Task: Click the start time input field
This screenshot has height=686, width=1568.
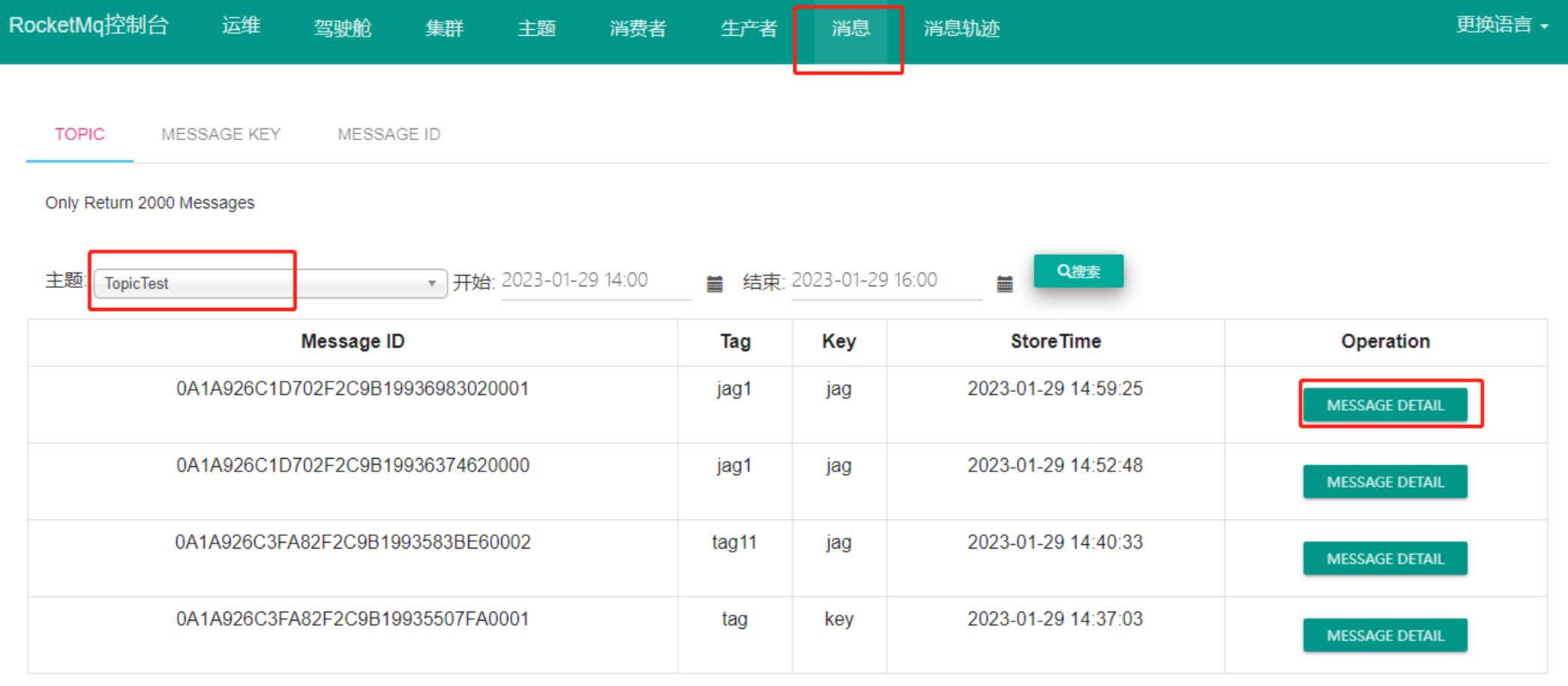Action: coord(595,281)
